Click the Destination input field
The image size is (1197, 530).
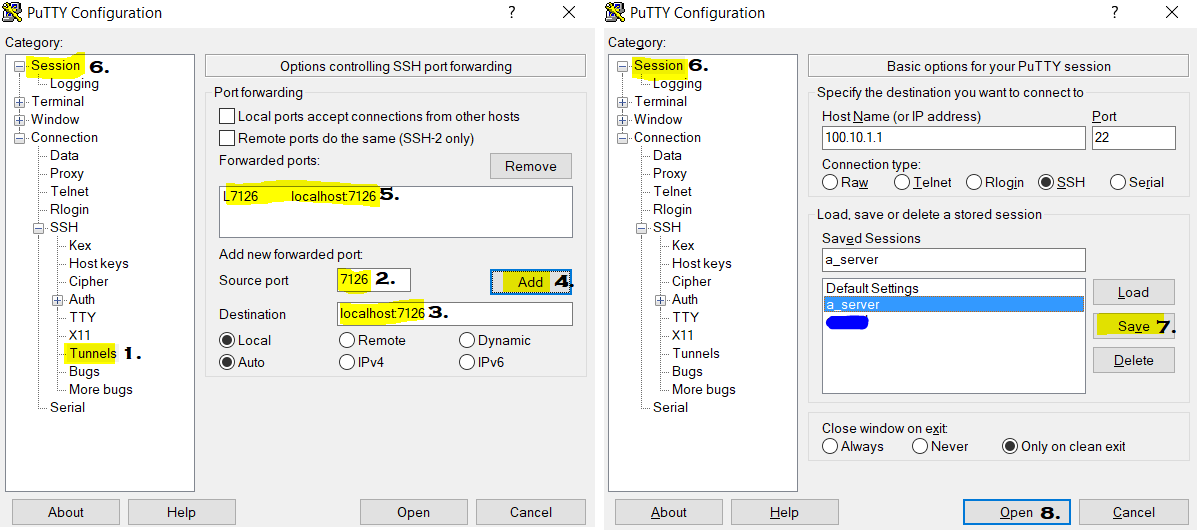coord(455,314)
